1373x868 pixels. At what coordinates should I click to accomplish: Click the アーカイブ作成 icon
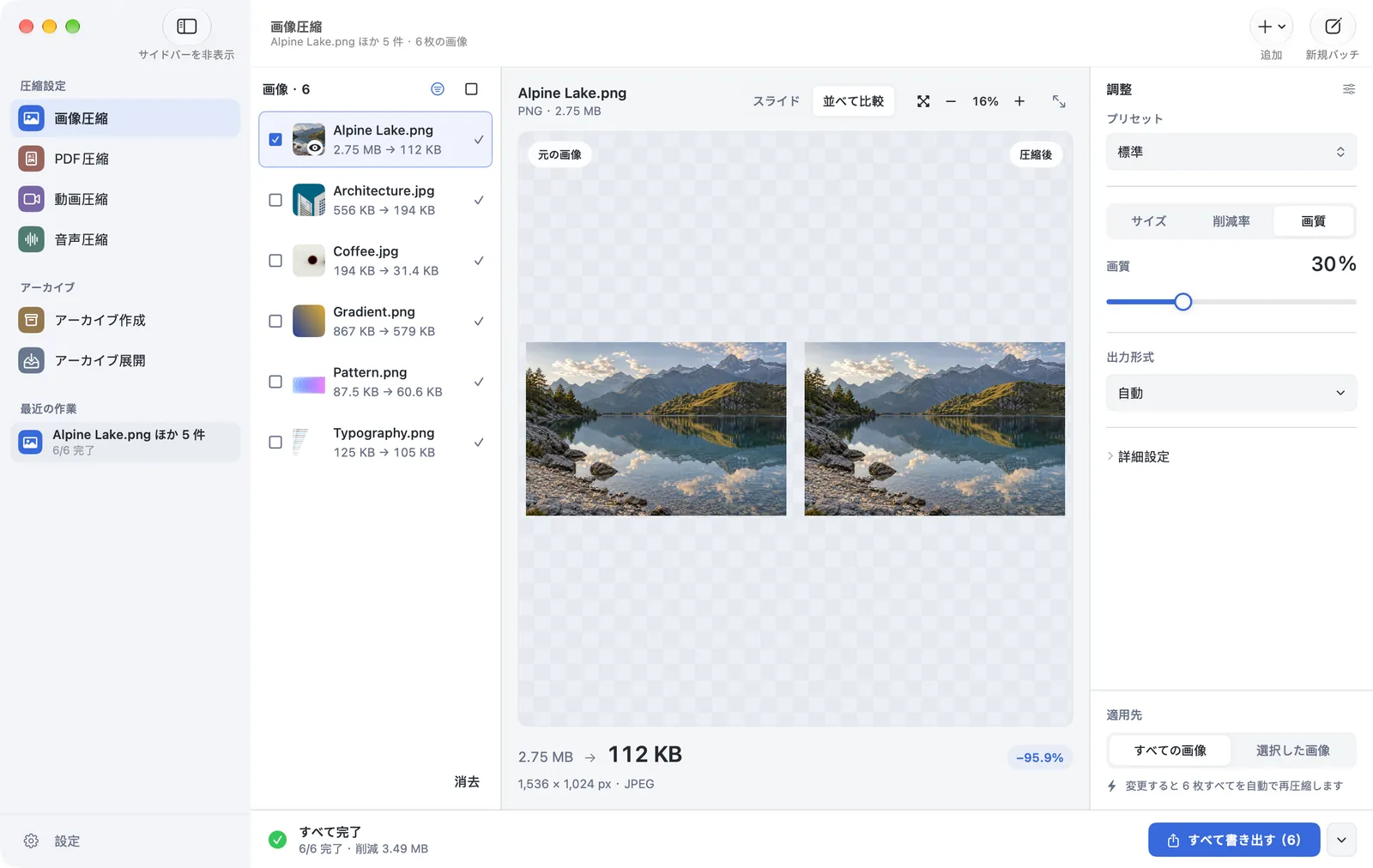[x=31, y=320]
